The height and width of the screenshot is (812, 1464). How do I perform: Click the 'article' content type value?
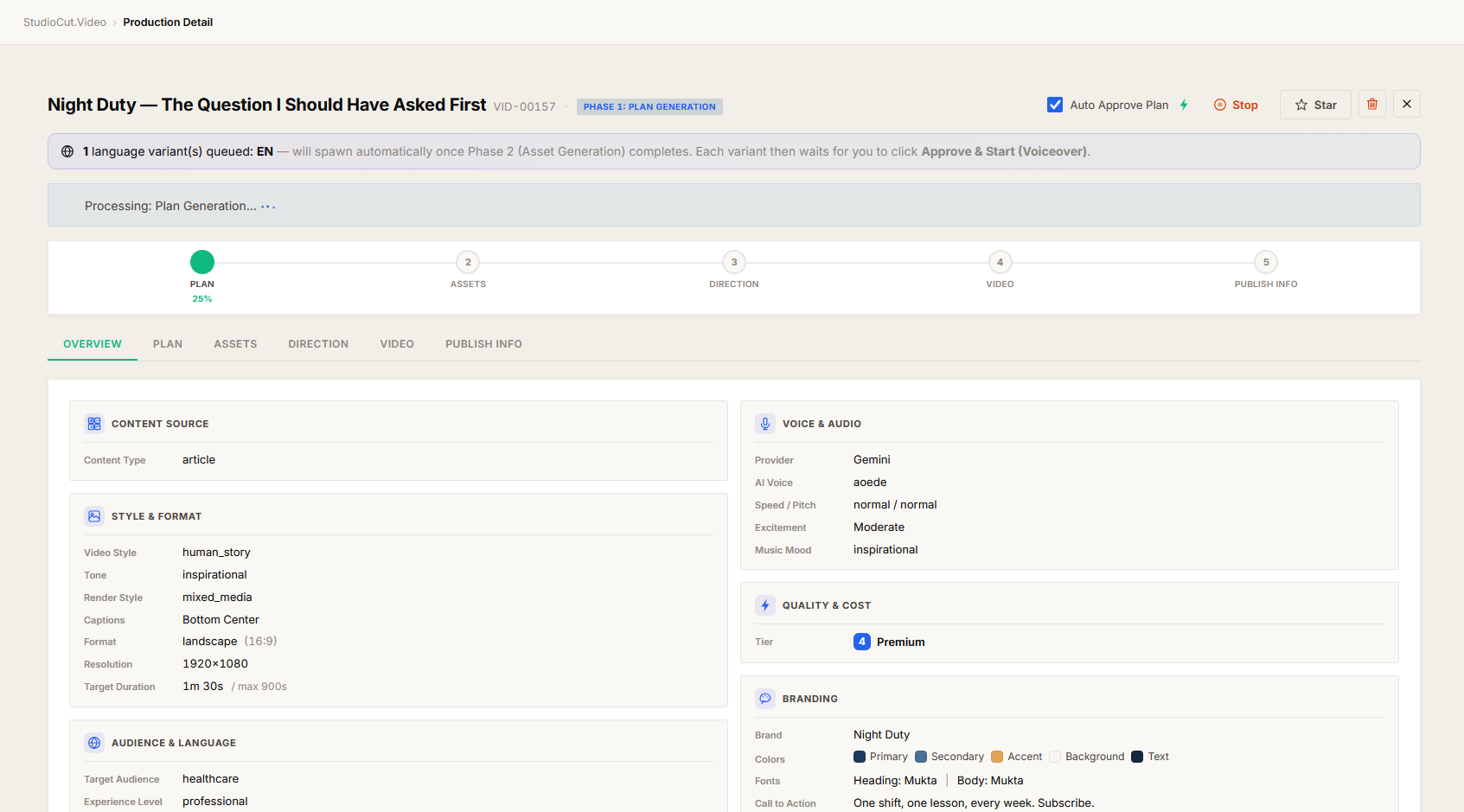pos(199,460)
